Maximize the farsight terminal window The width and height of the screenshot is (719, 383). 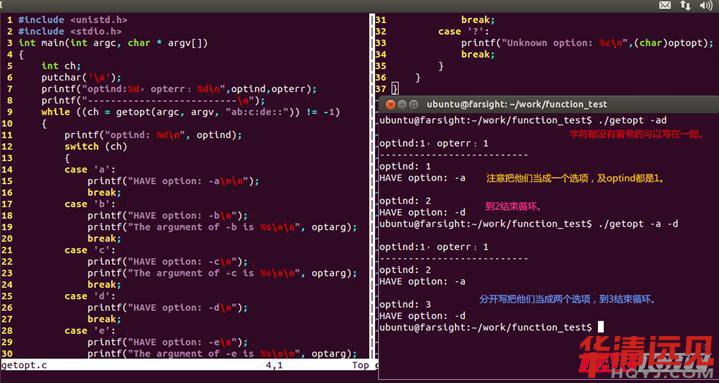(x=413, y=105)
